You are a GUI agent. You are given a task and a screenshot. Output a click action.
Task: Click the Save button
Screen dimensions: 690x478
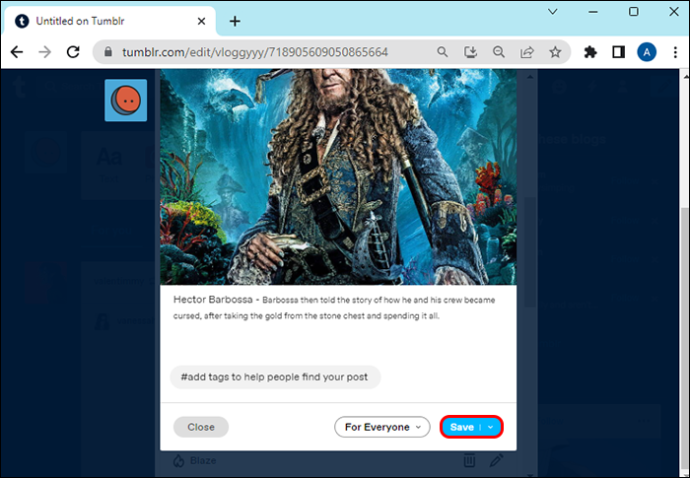point(462,427)
